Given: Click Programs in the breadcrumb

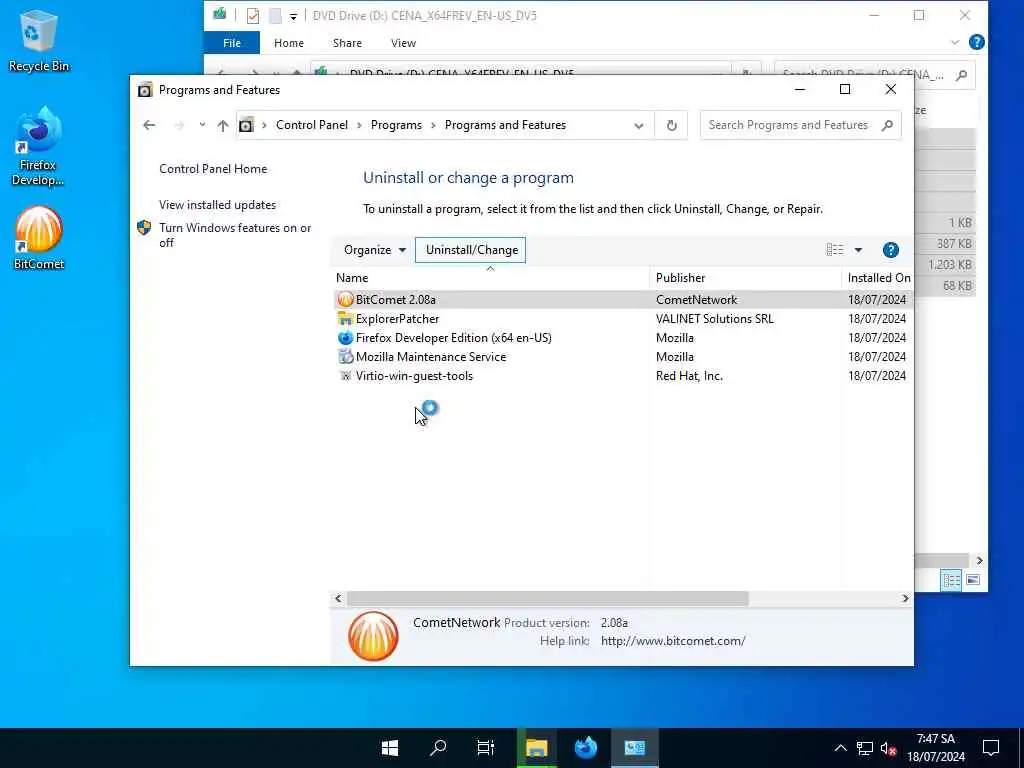Looking at the screenshot, I should (396, 125).
